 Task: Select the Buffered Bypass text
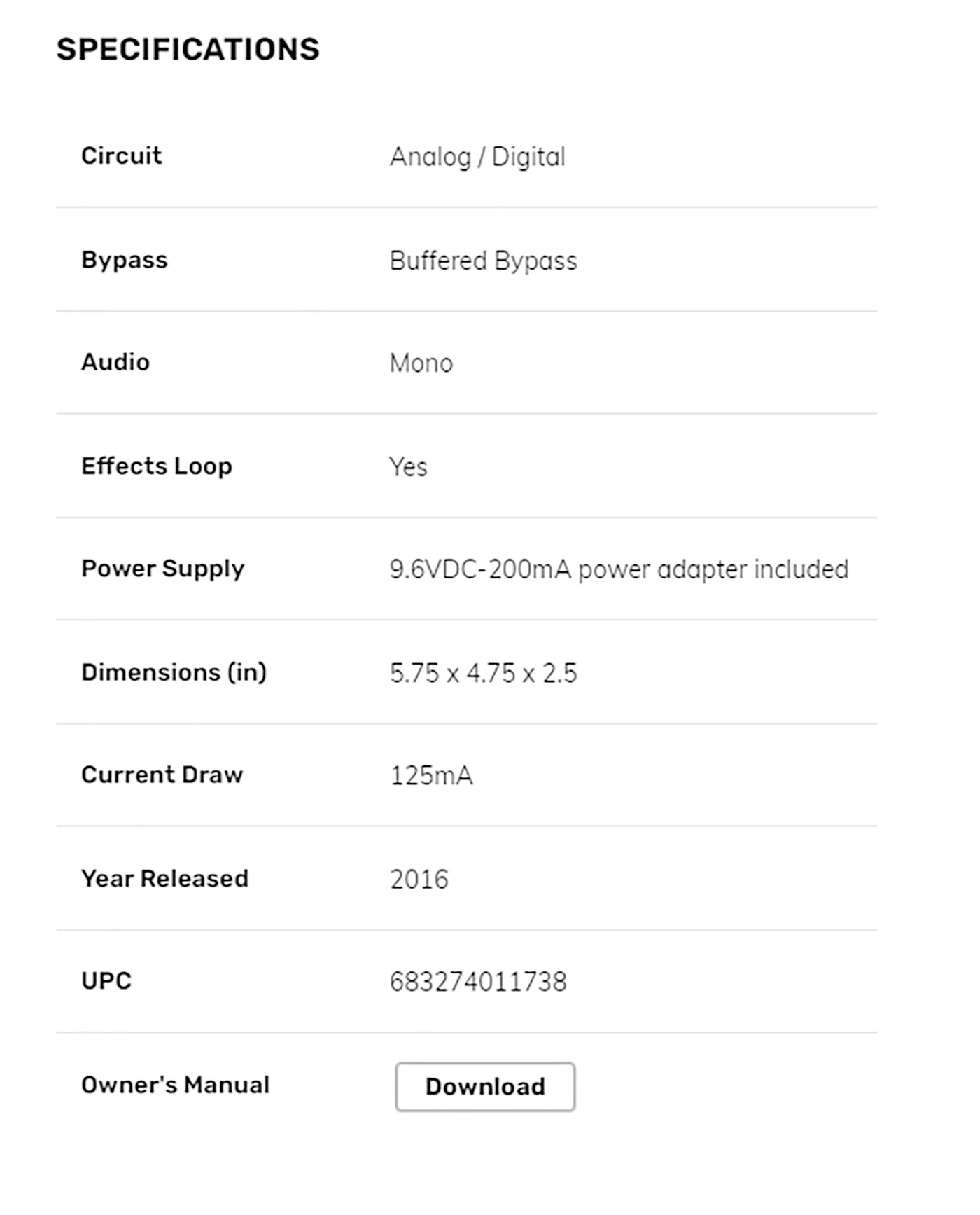(x=484, y=261)
